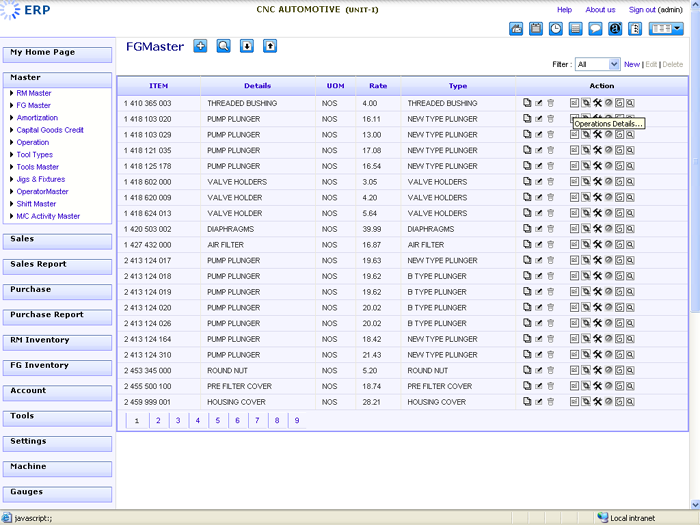Expand RM Master in the Master menu
This screenshot has width=700, height=525.
(x=33, y=93)
